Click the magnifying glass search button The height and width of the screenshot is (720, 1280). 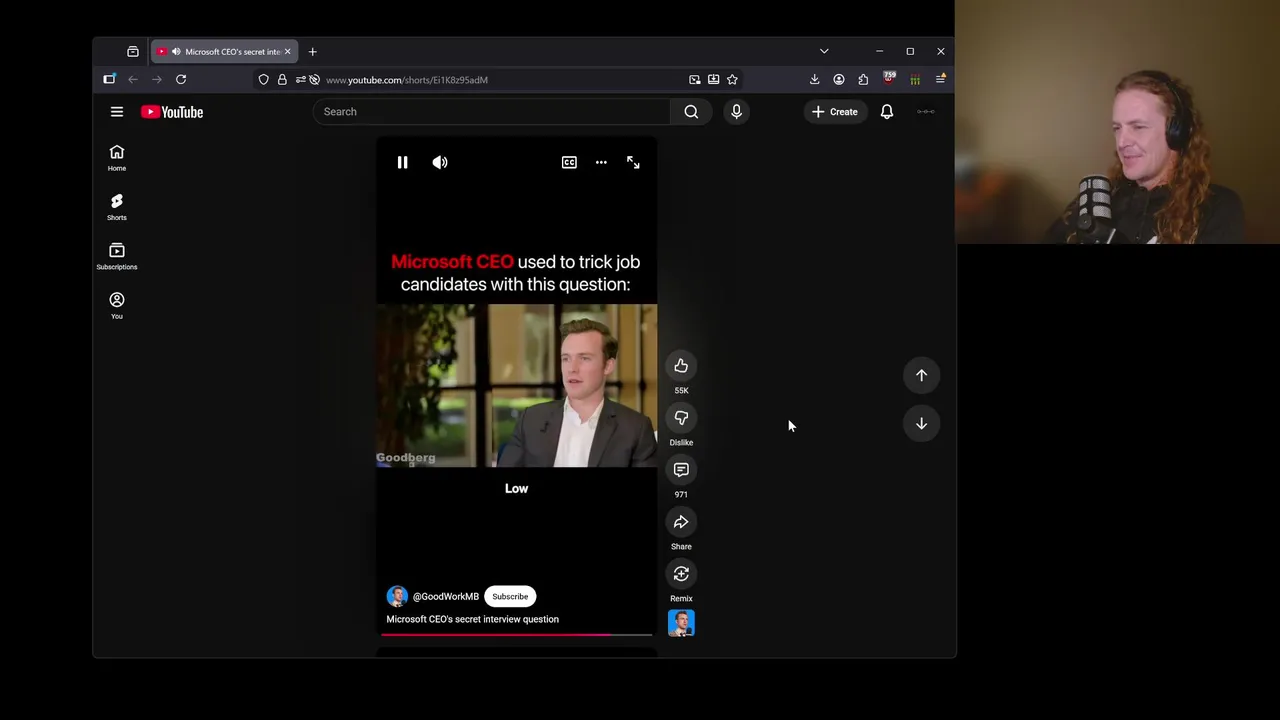pos(691,112)
